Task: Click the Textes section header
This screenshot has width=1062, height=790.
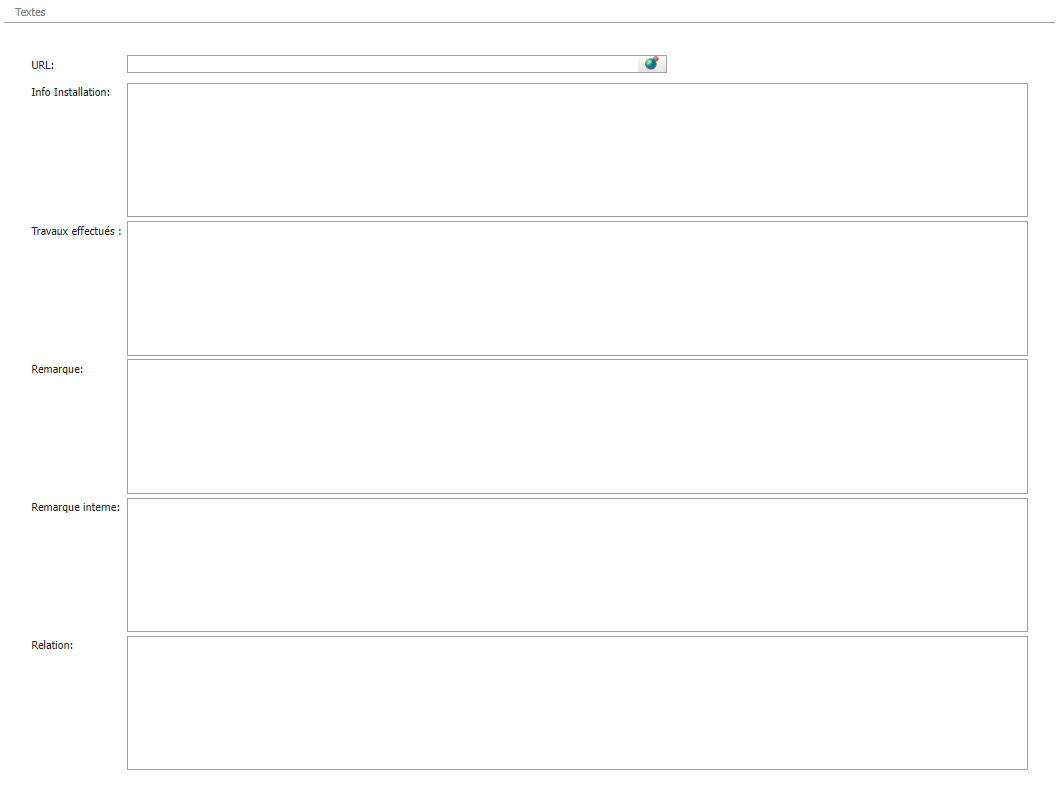Action: [x=30, y=12]
